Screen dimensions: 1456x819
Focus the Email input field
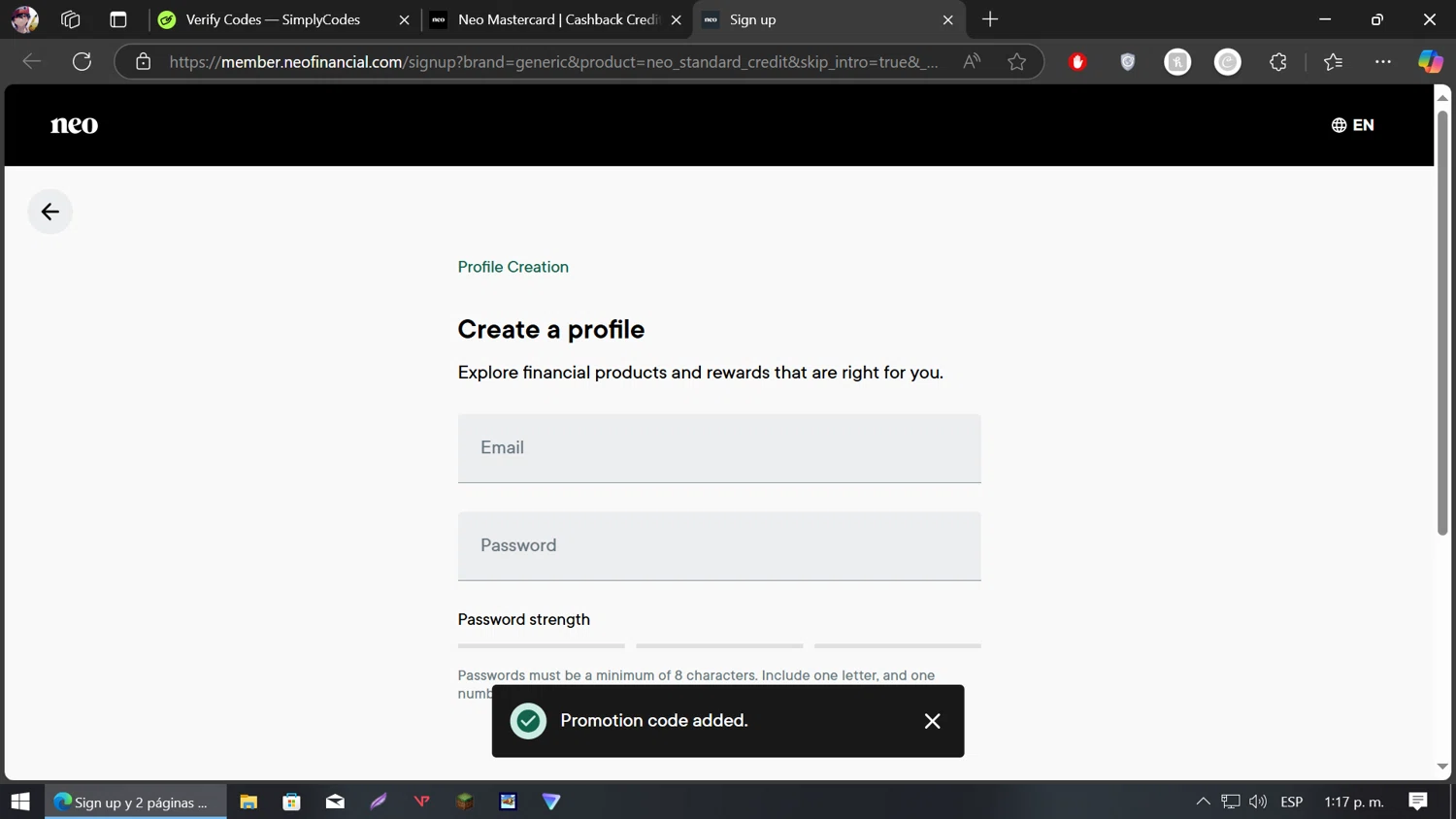(x=719, y=448)
